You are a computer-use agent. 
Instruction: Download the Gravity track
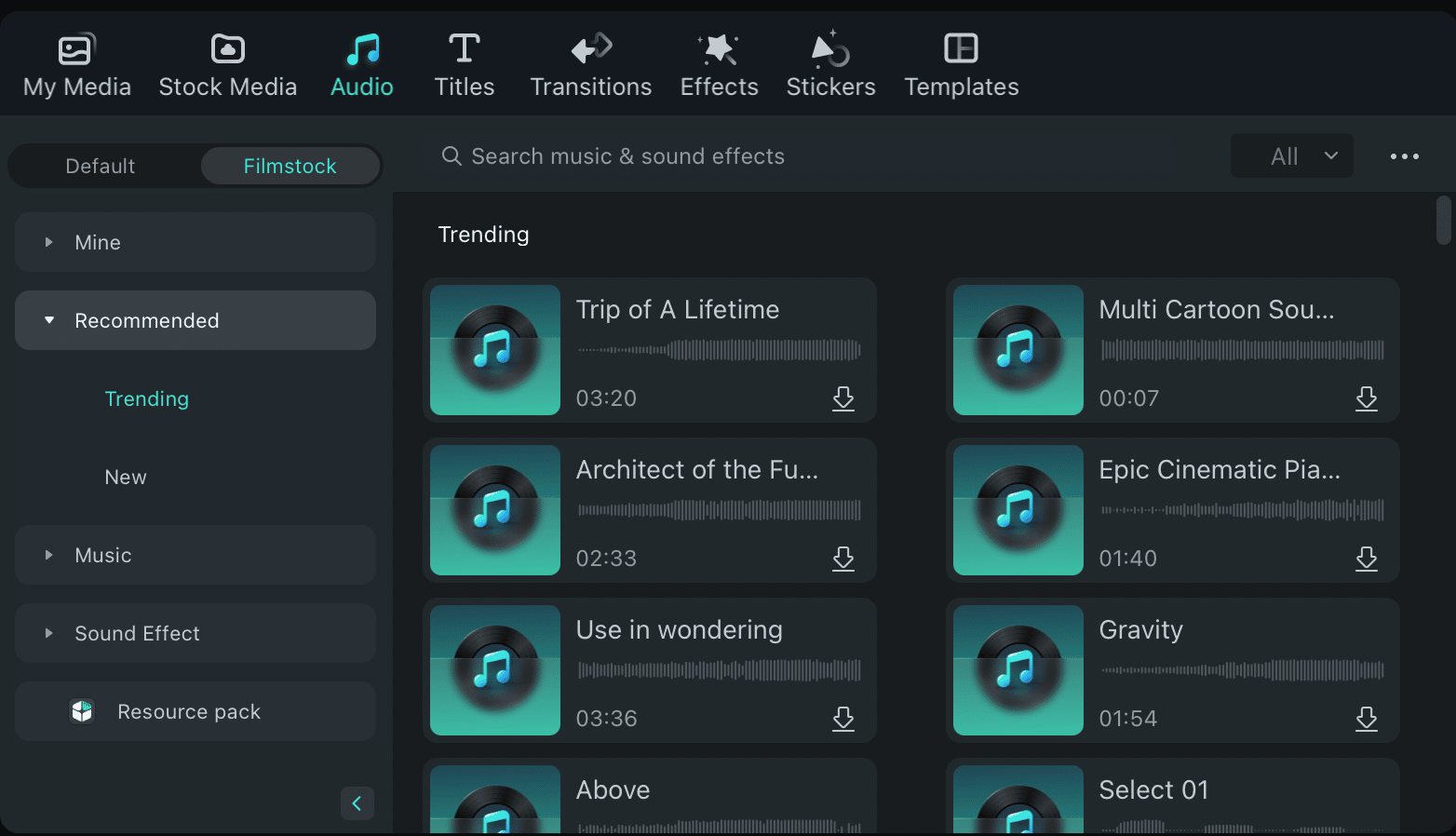tap(1367, 719)
